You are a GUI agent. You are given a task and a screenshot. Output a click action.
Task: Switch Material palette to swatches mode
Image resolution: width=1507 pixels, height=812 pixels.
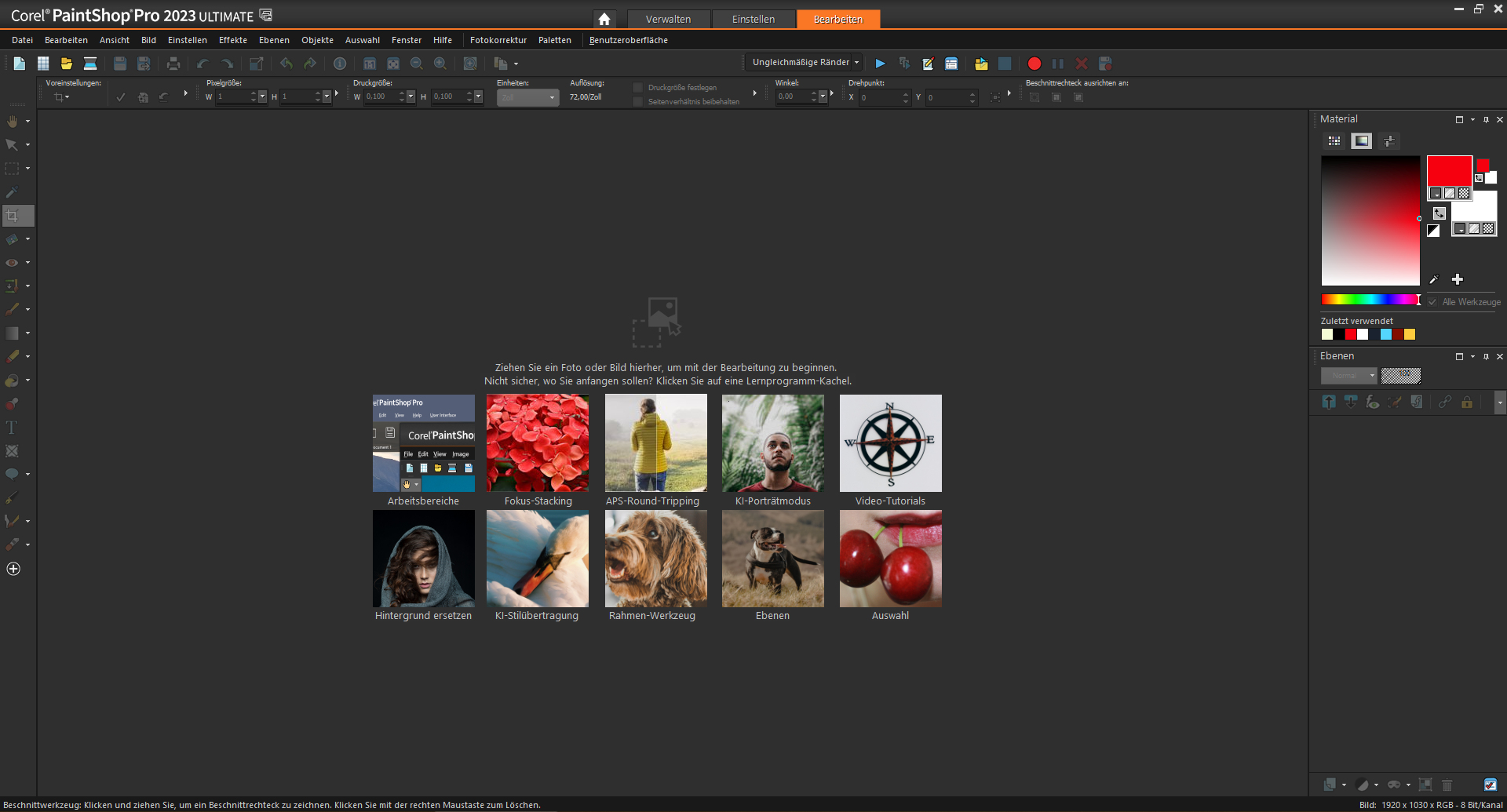(x=1334, y=141)
